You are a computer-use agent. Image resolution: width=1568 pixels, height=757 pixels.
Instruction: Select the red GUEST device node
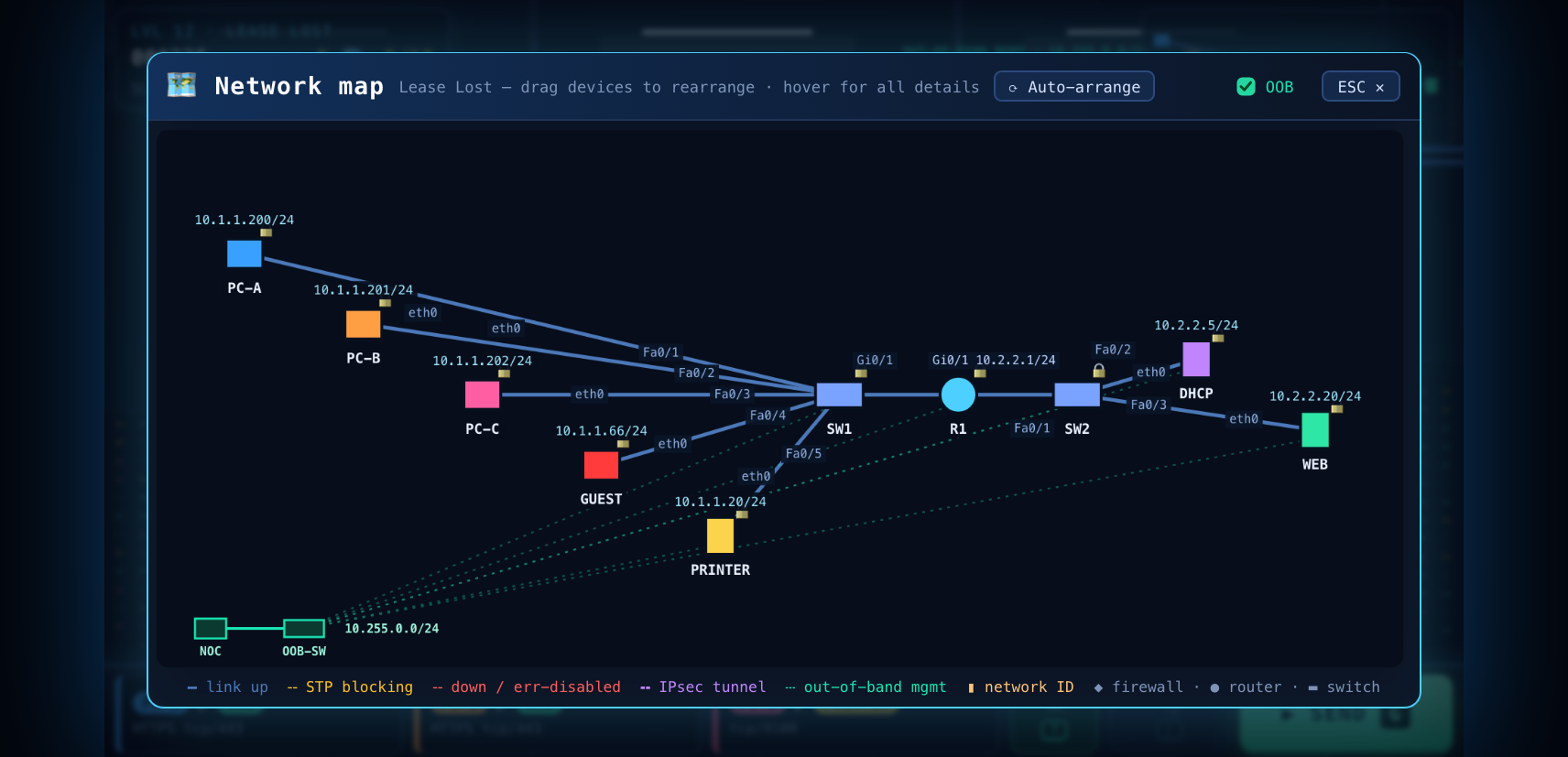pos(602,465)
